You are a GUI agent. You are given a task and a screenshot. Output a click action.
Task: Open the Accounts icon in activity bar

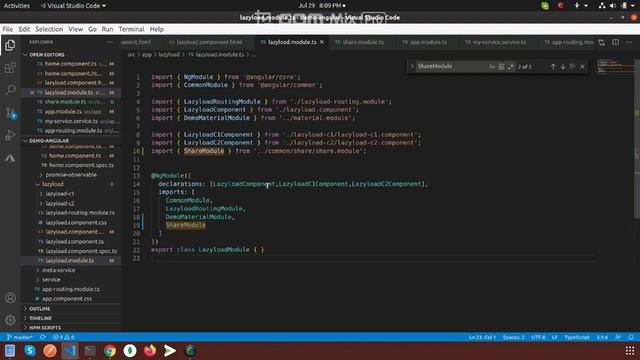point(10,298)
